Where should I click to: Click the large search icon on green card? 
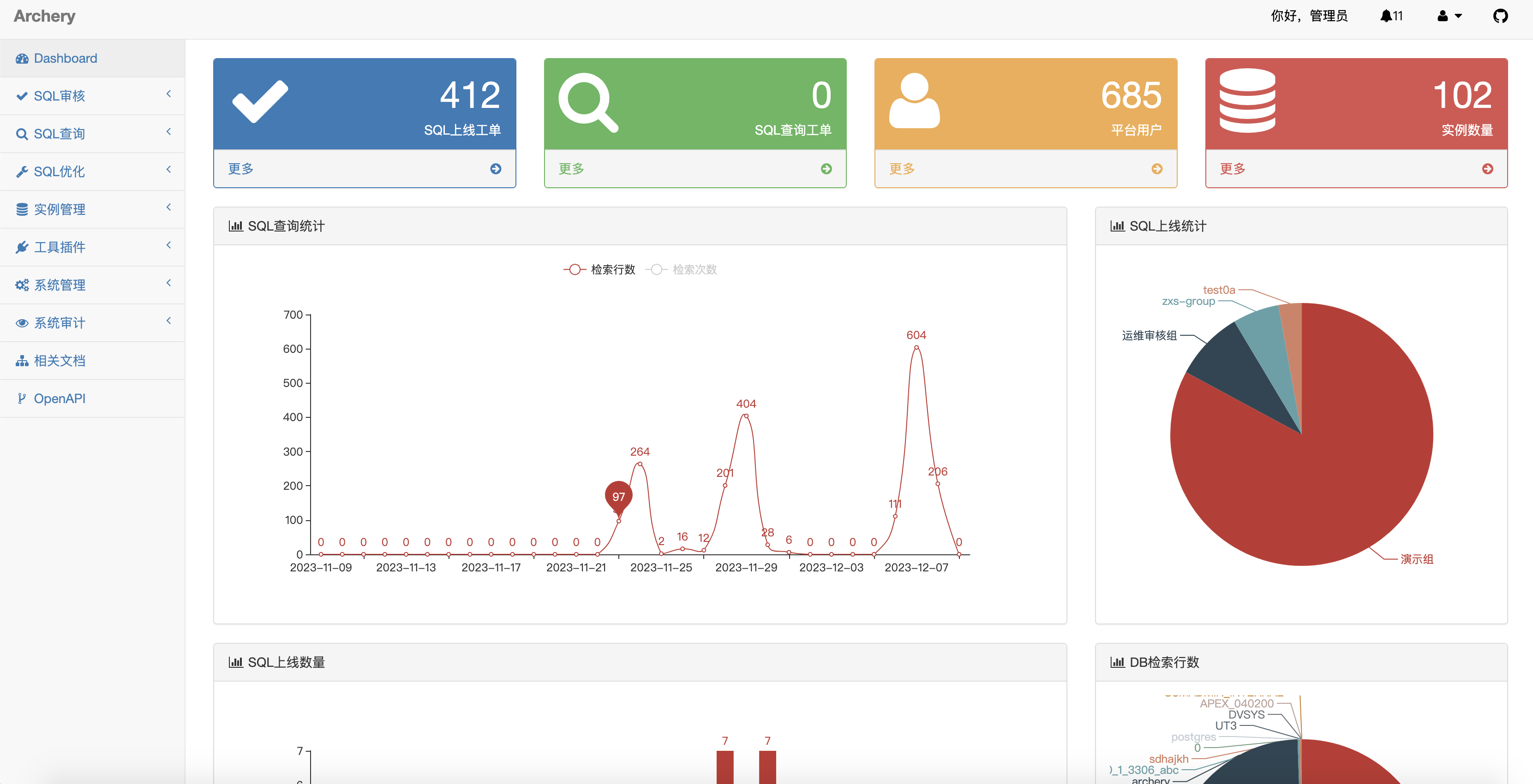(588, 102)
